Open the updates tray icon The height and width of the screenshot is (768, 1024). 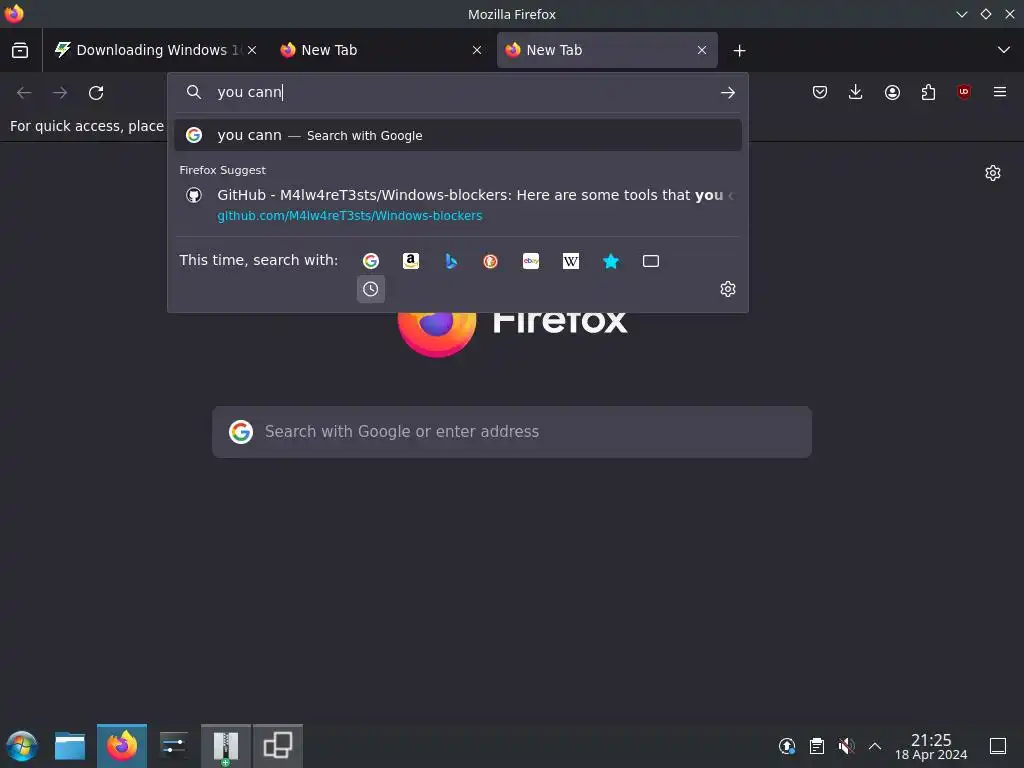(787, 746)
